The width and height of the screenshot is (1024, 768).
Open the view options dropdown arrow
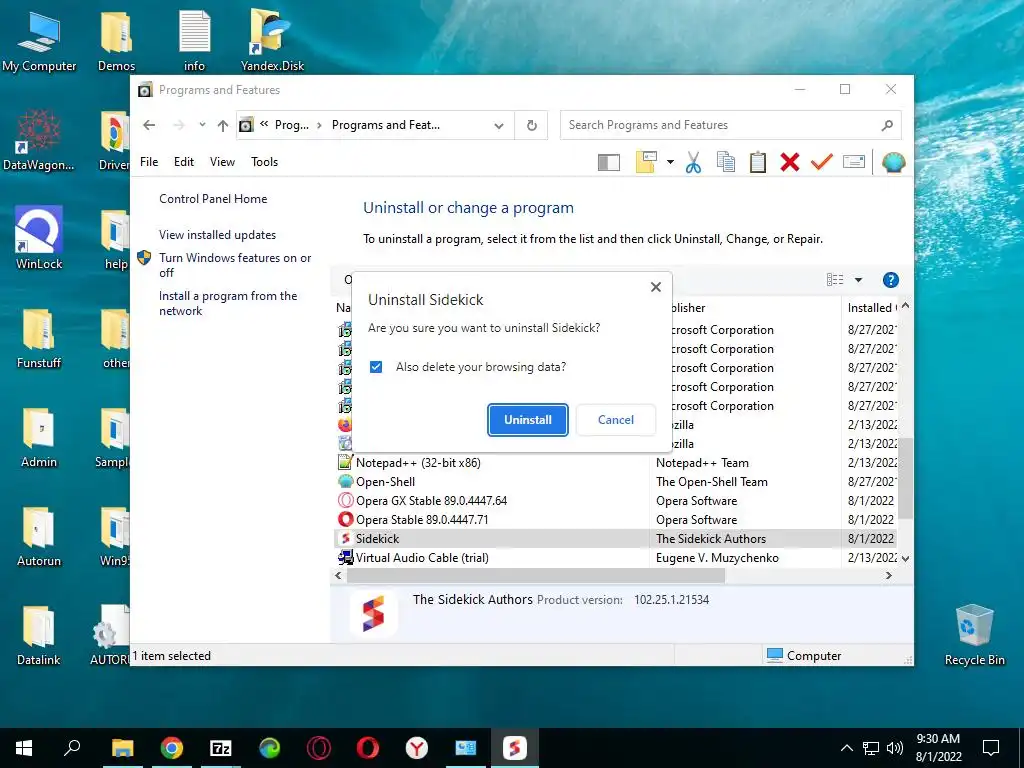(858, 280)
